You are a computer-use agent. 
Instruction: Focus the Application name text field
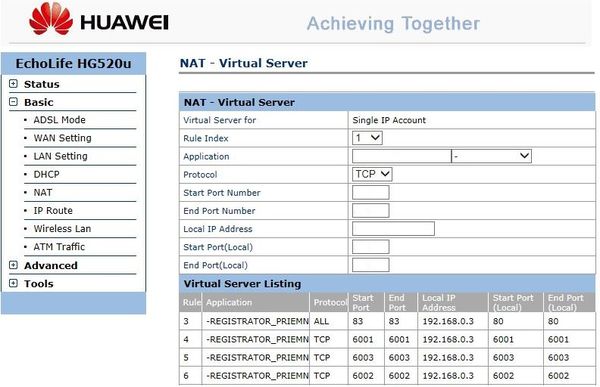(402, 156)
